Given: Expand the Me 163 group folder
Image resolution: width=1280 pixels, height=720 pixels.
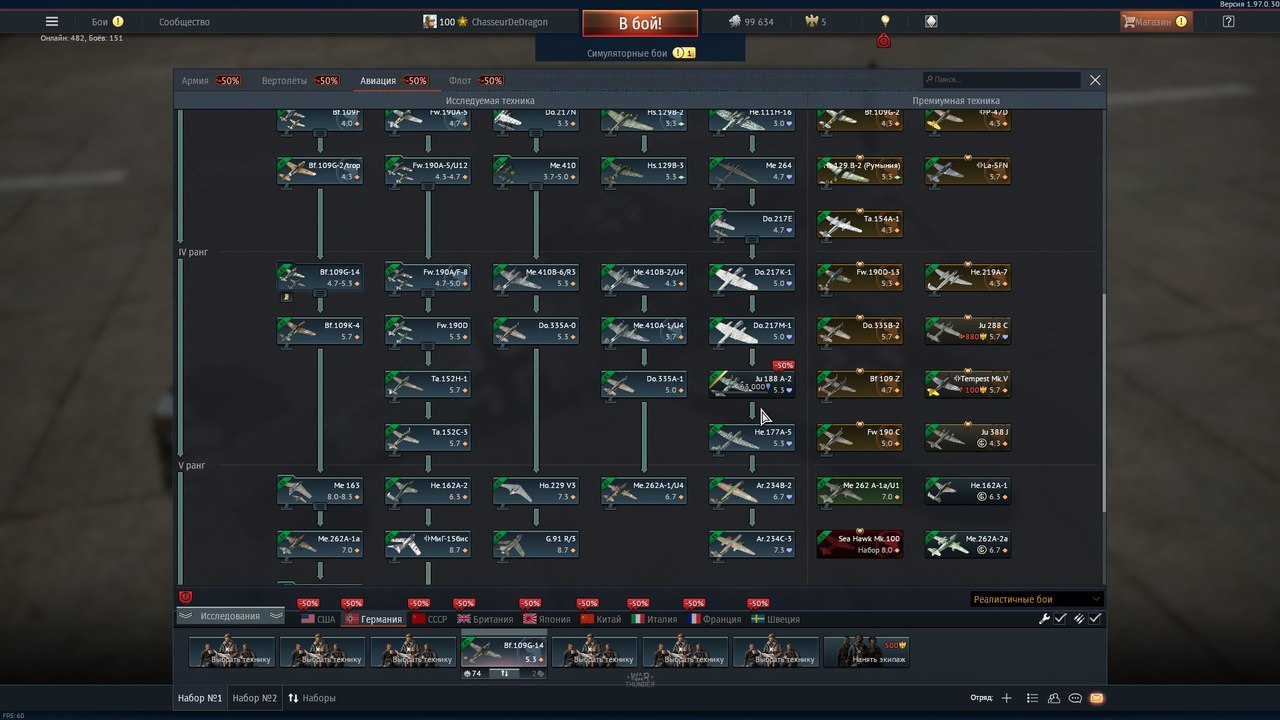Looking at the screenshot, I should (320, 507).
